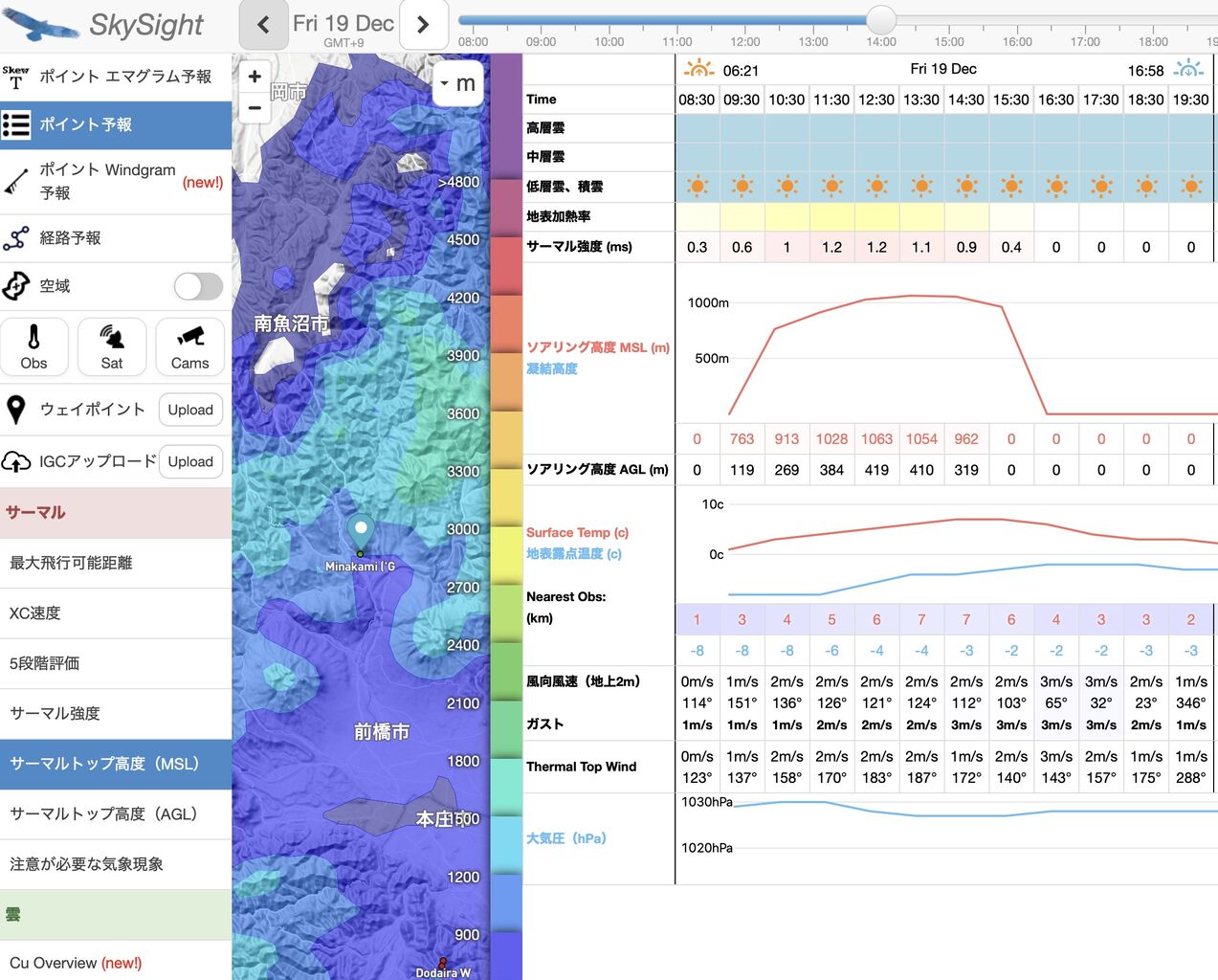Go to the next day
The width and height of the screenshot is (1218, 980).
[x=424, y=24]
